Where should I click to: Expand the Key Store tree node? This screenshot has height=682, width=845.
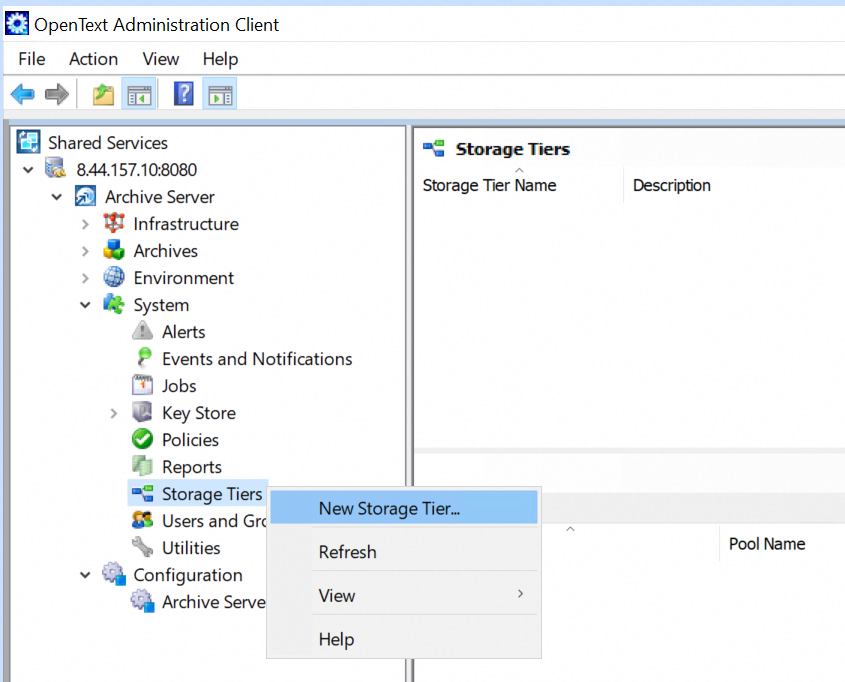[114, 413]
